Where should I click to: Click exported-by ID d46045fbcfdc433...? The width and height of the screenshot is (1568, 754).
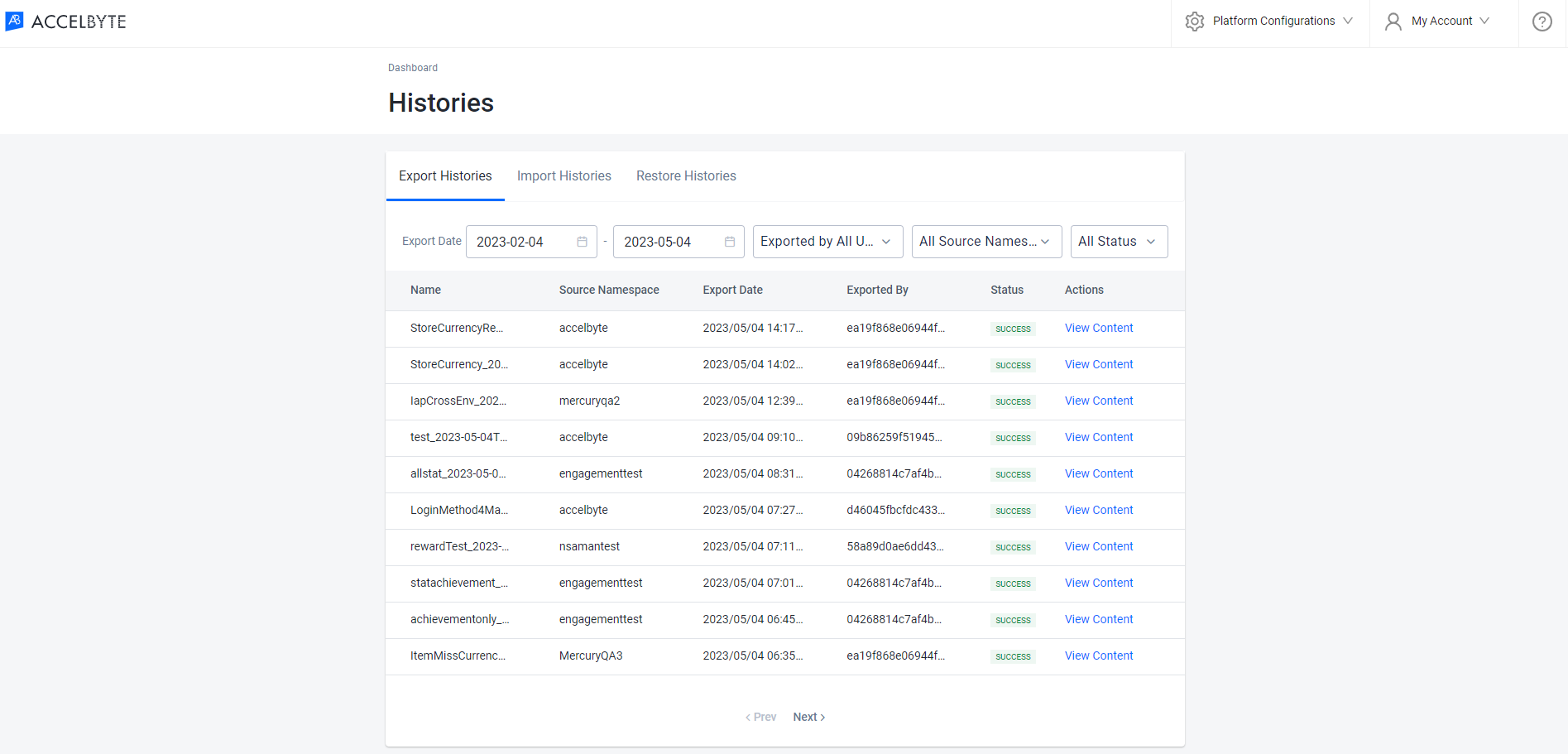[x=895, y=511]
